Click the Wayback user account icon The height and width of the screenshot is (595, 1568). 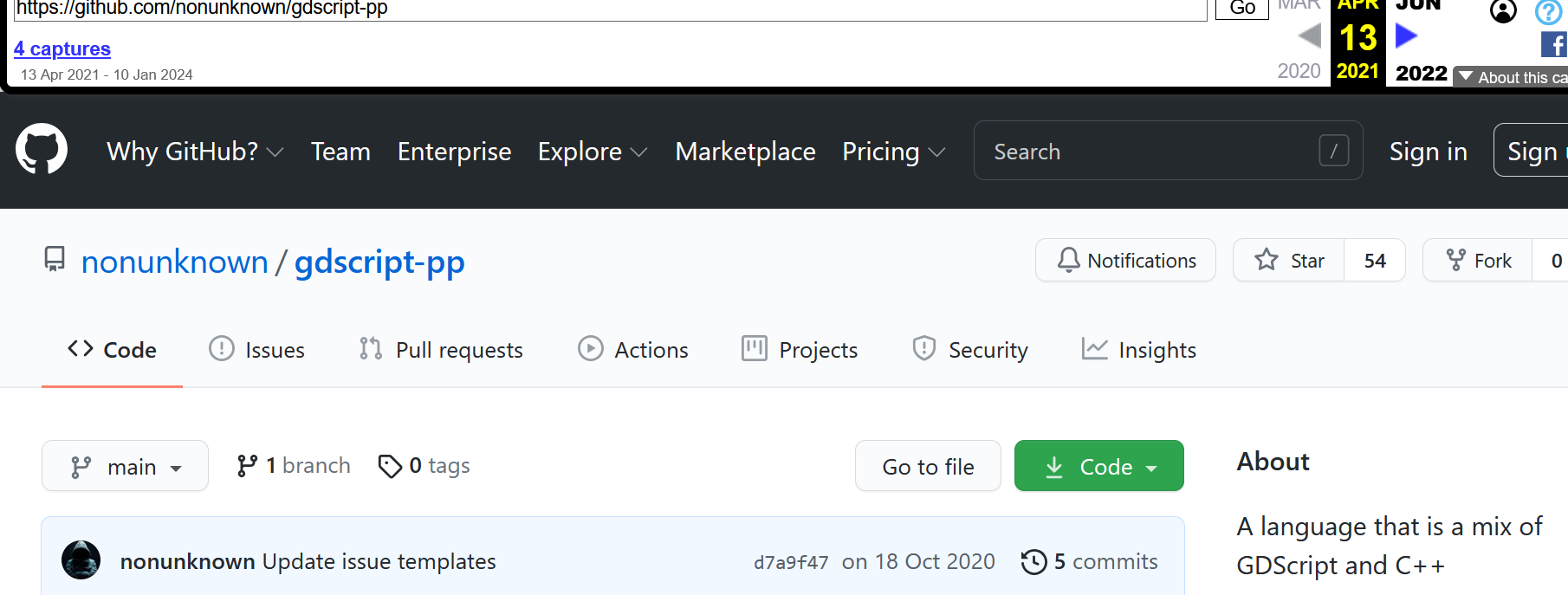click(x=1503, y=11)
